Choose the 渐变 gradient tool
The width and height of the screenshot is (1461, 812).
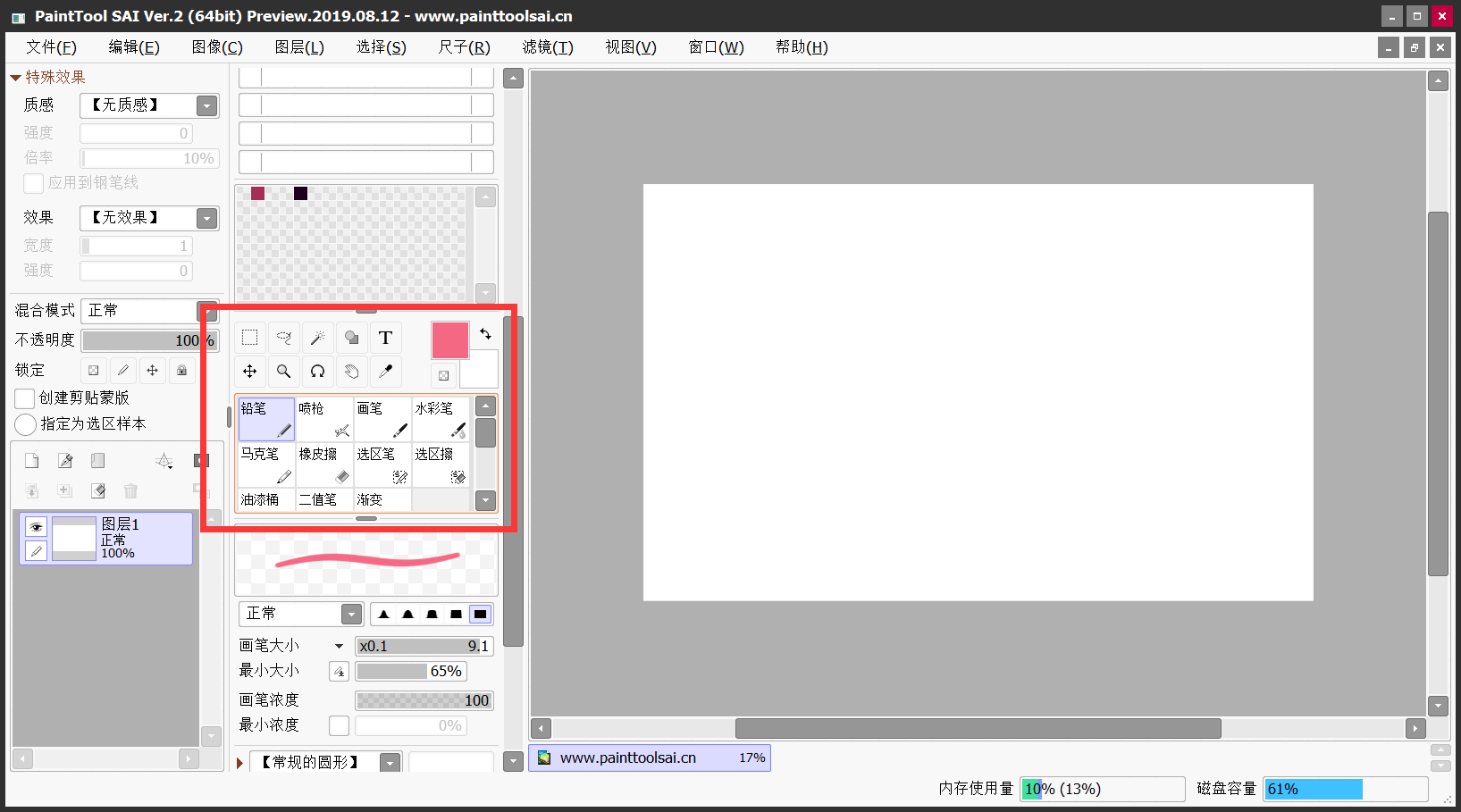click(x=382, y=499)
